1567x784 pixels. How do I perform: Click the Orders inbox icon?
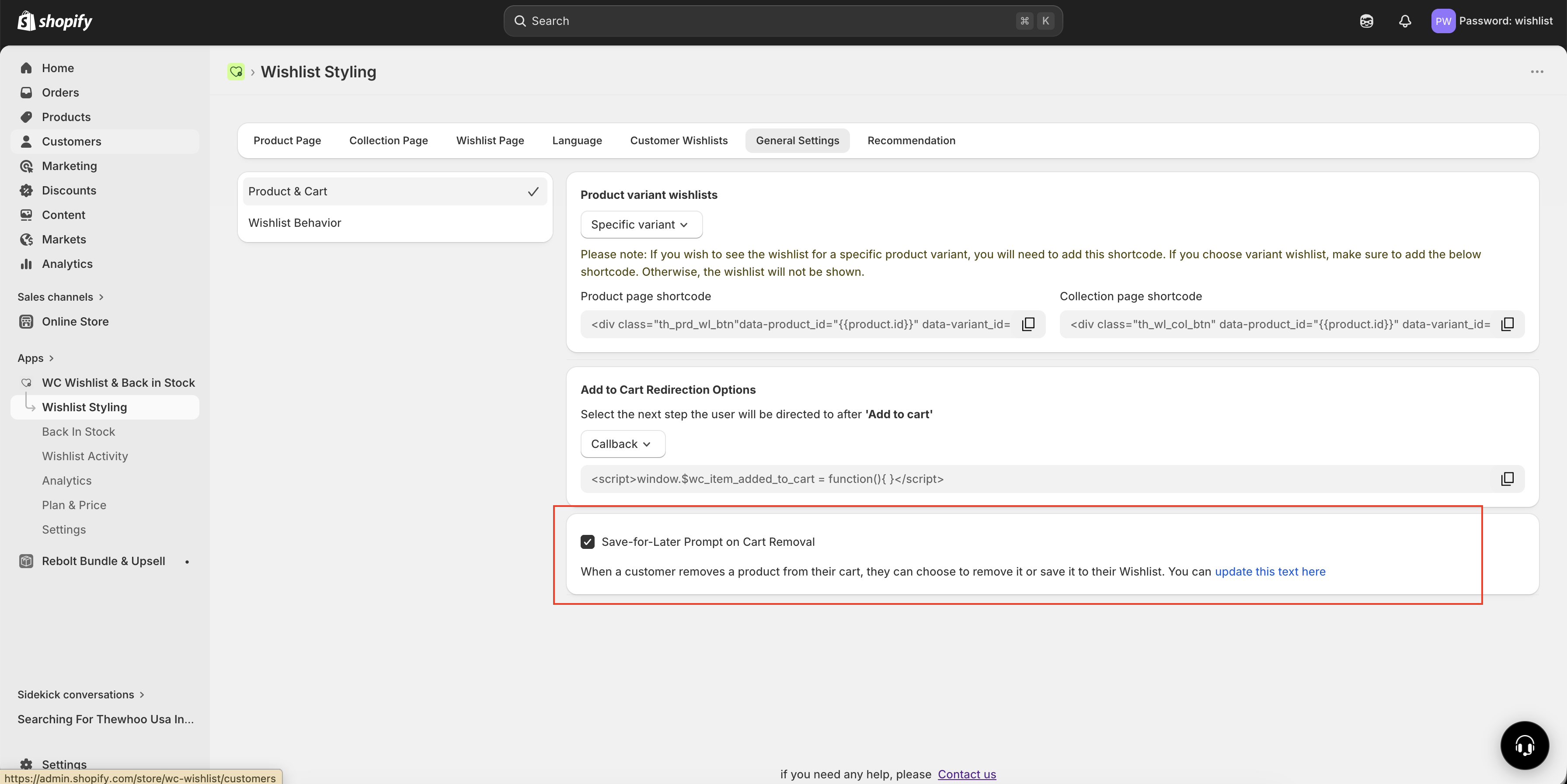(26, 93)
